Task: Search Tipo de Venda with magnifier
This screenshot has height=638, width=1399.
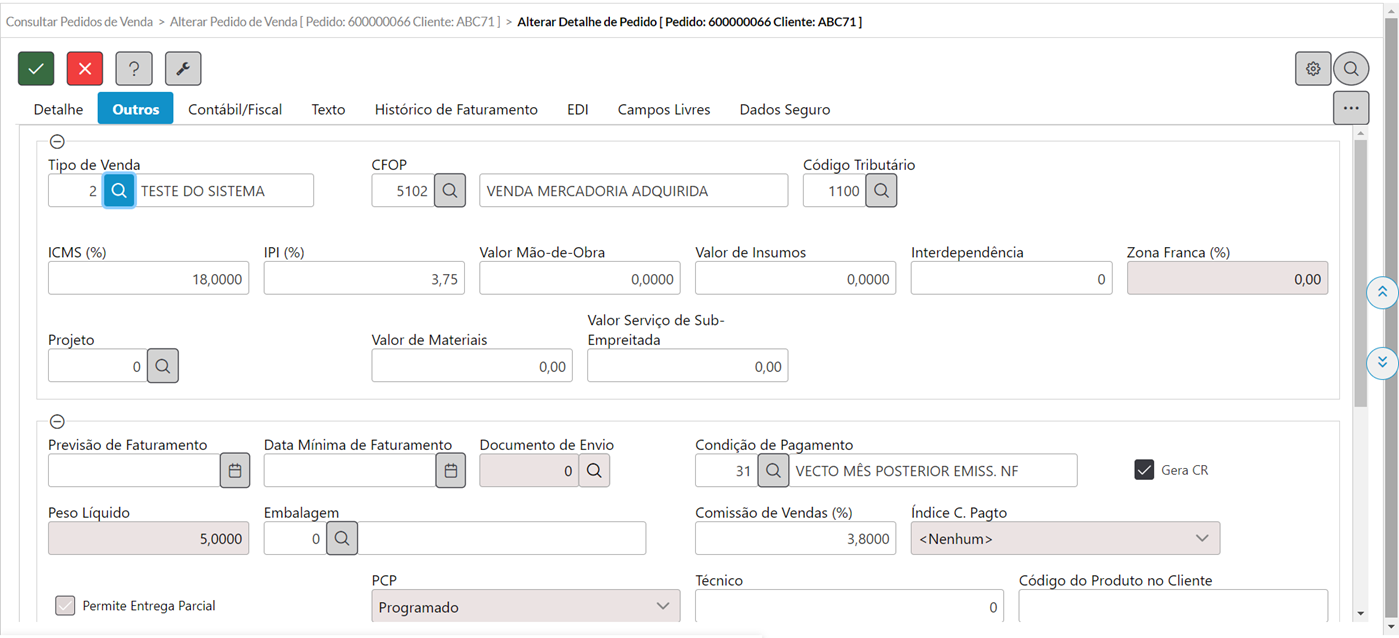Action: (x=119, y=190)
